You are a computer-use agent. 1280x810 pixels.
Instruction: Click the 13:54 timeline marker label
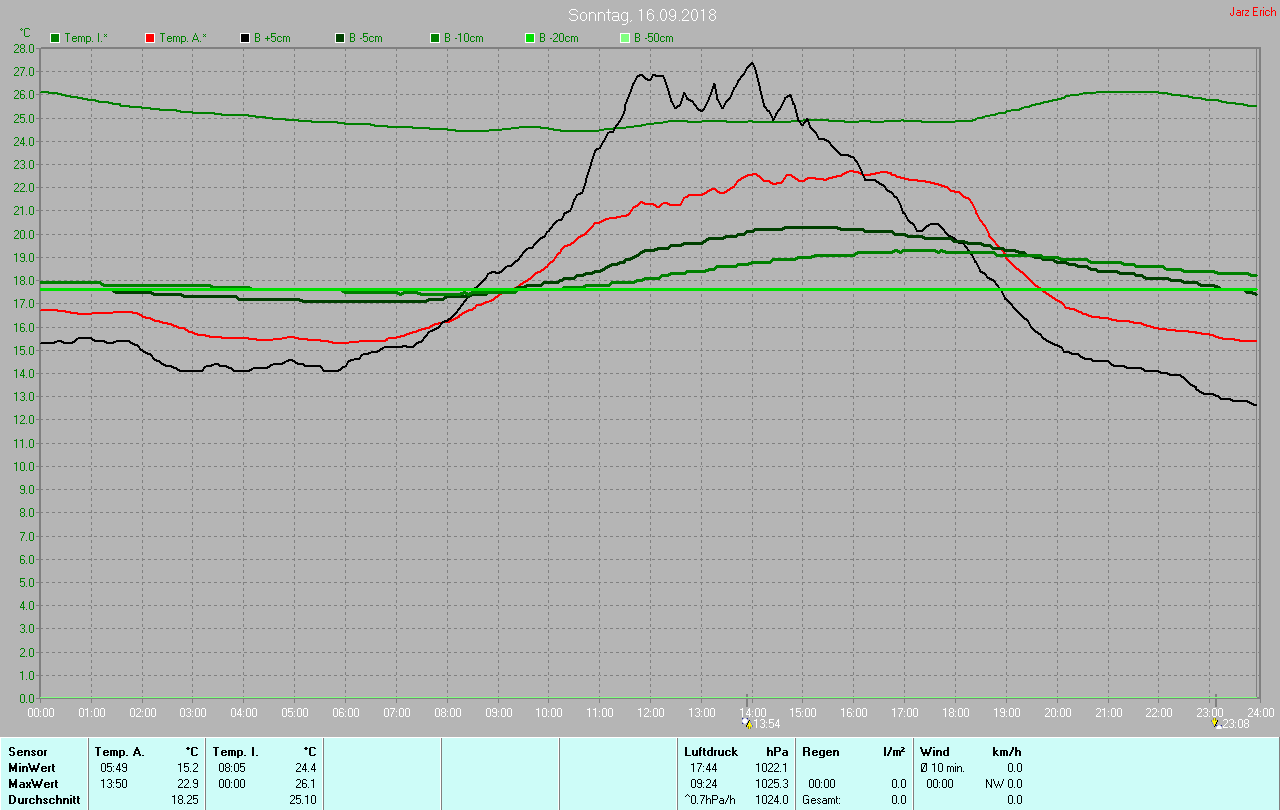click(x=766, y=724)
